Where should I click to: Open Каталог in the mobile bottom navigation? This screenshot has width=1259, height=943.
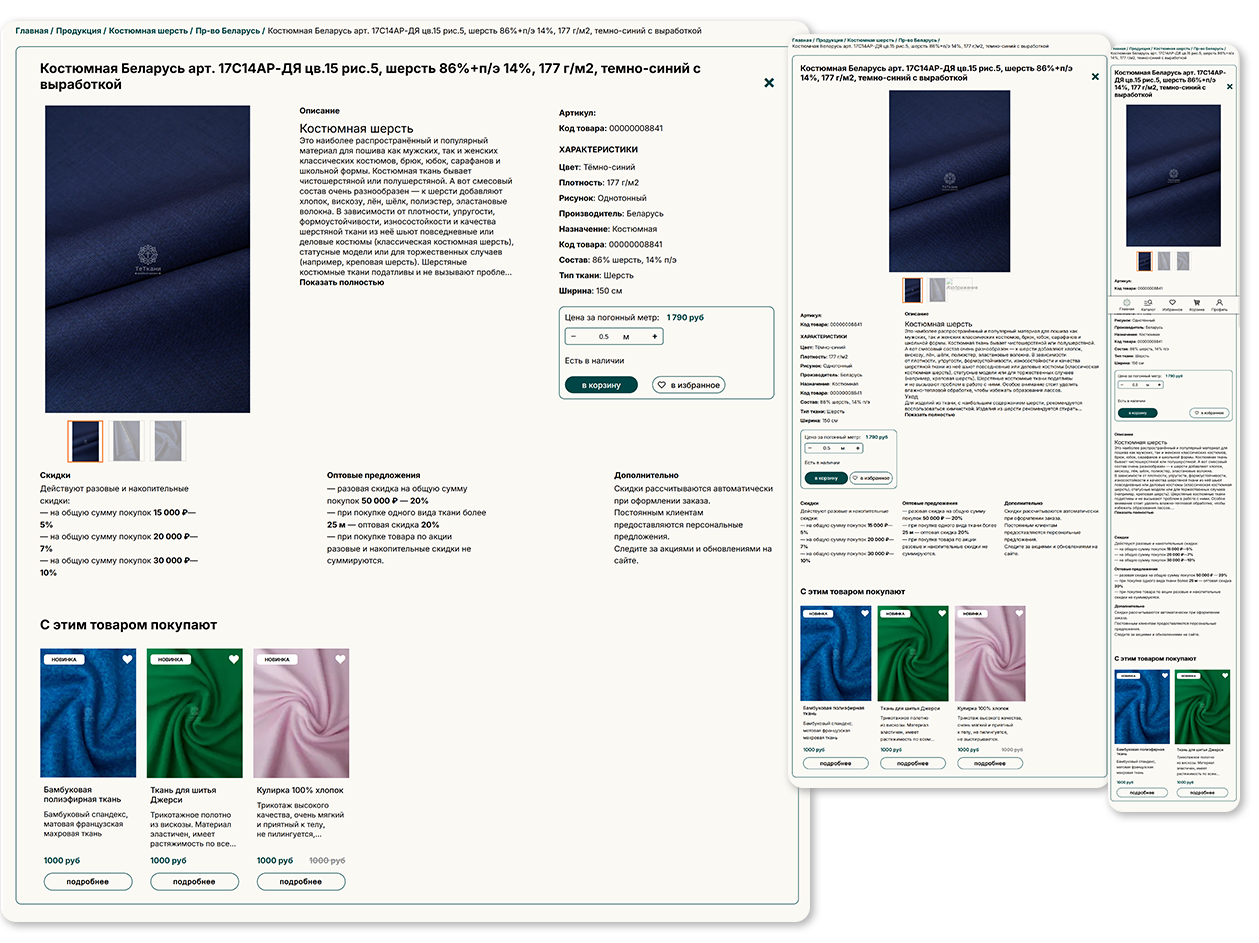(1148, 304)
